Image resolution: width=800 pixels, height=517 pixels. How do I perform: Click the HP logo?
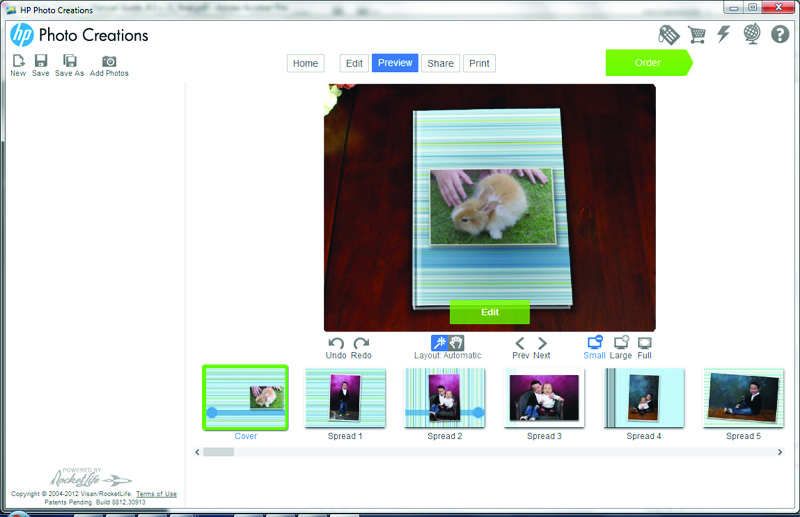pyautogui.click(x=22, y=35)
